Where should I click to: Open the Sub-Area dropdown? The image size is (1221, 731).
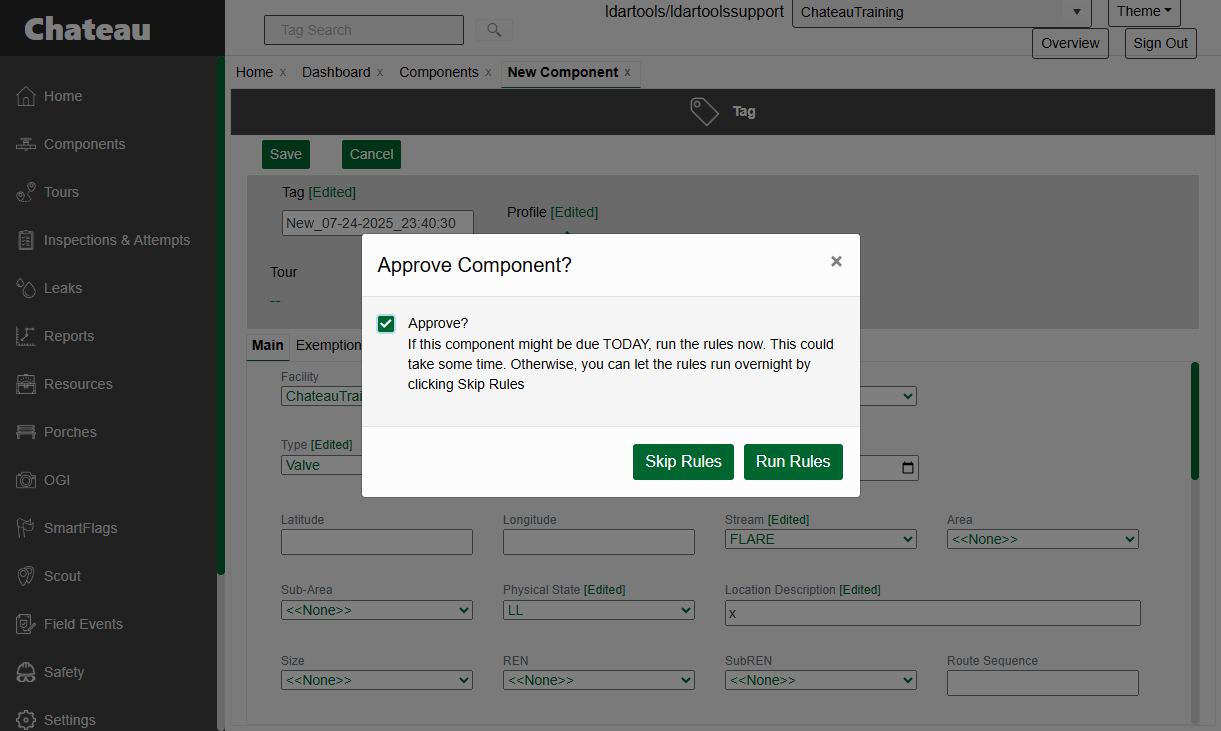377,610
